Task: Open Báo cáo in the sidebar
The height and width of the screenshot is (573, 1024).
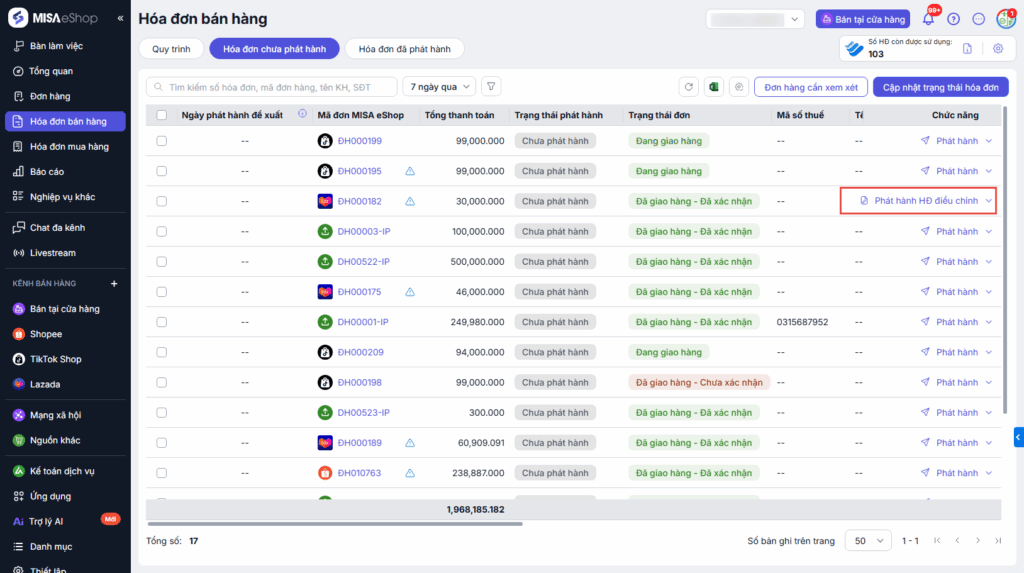Action: tap(47, 172)
